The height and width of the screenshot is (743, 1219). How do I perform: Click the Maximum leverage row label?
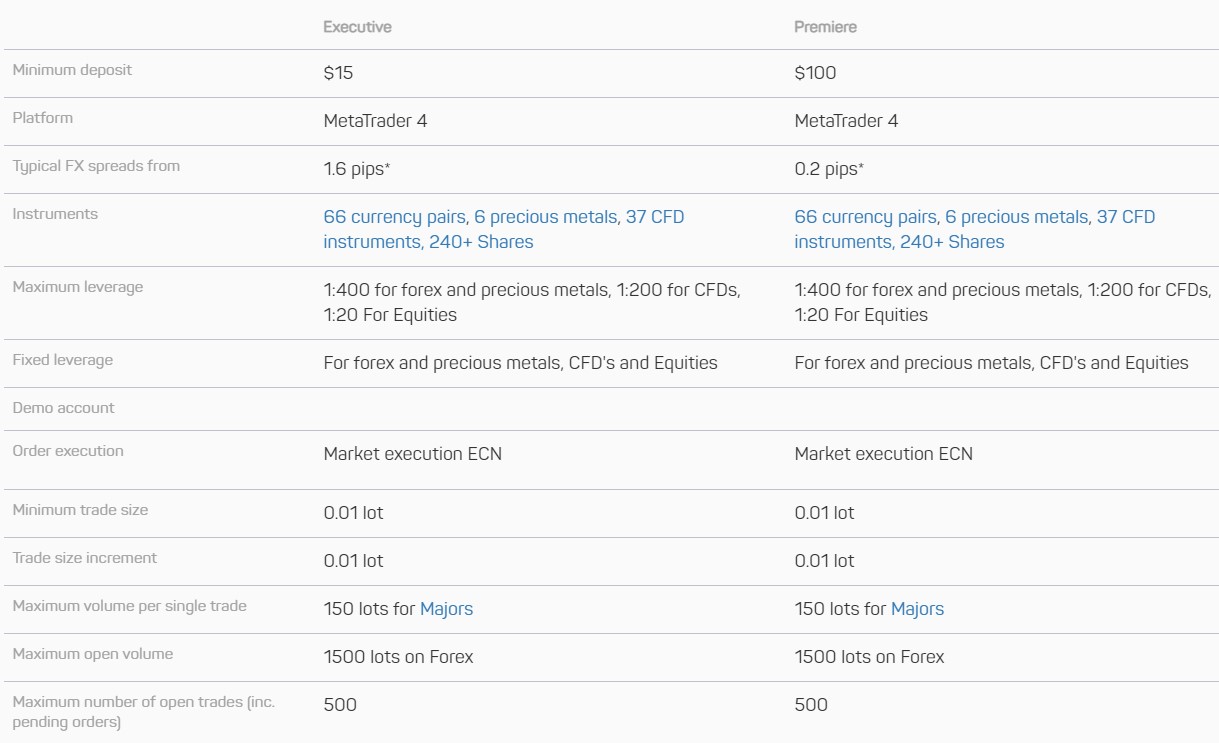coord(78,287)
